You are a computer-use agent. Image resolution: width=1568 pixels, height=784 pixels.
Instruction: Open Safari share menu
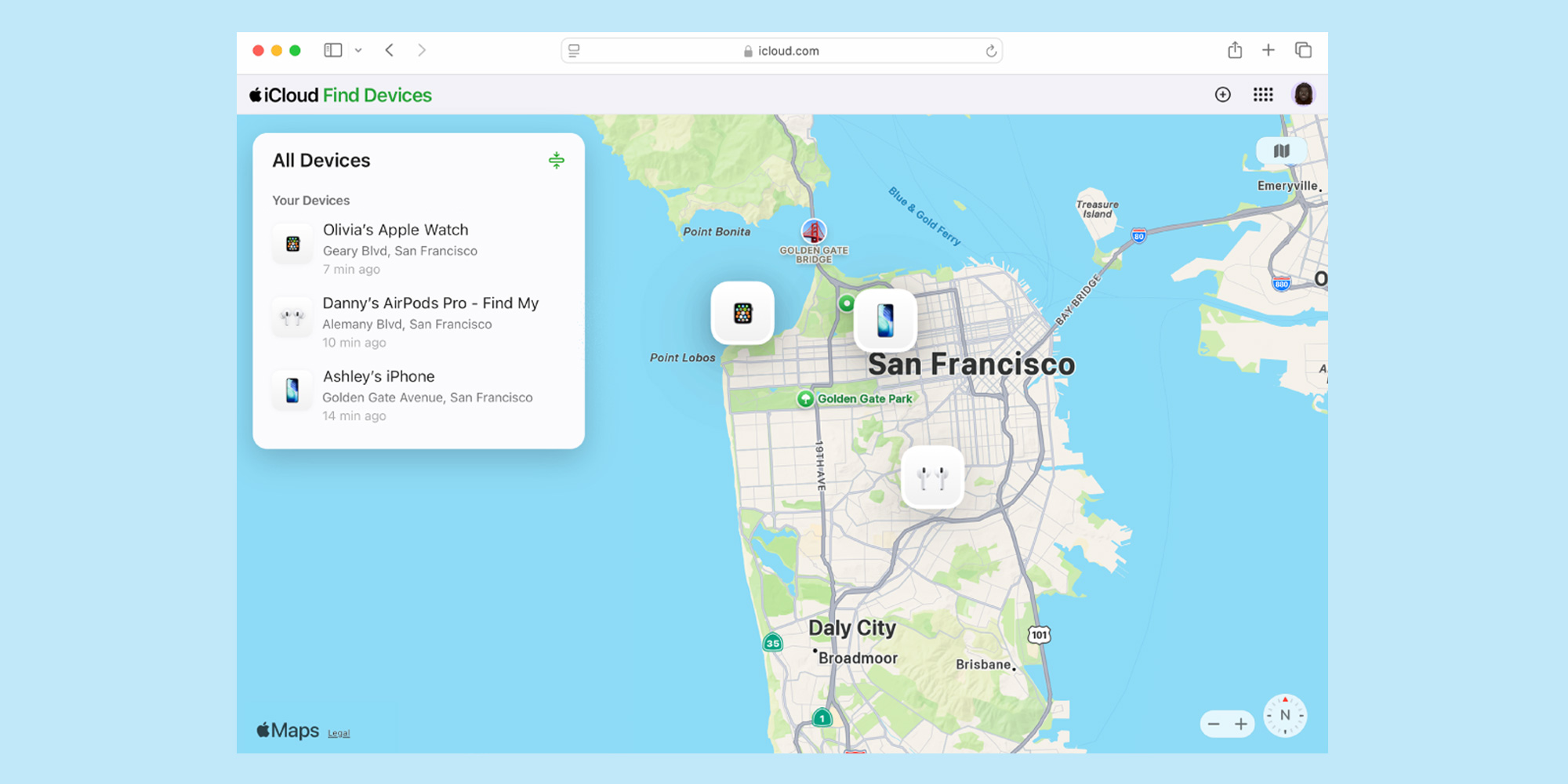tap(1235, 50)
